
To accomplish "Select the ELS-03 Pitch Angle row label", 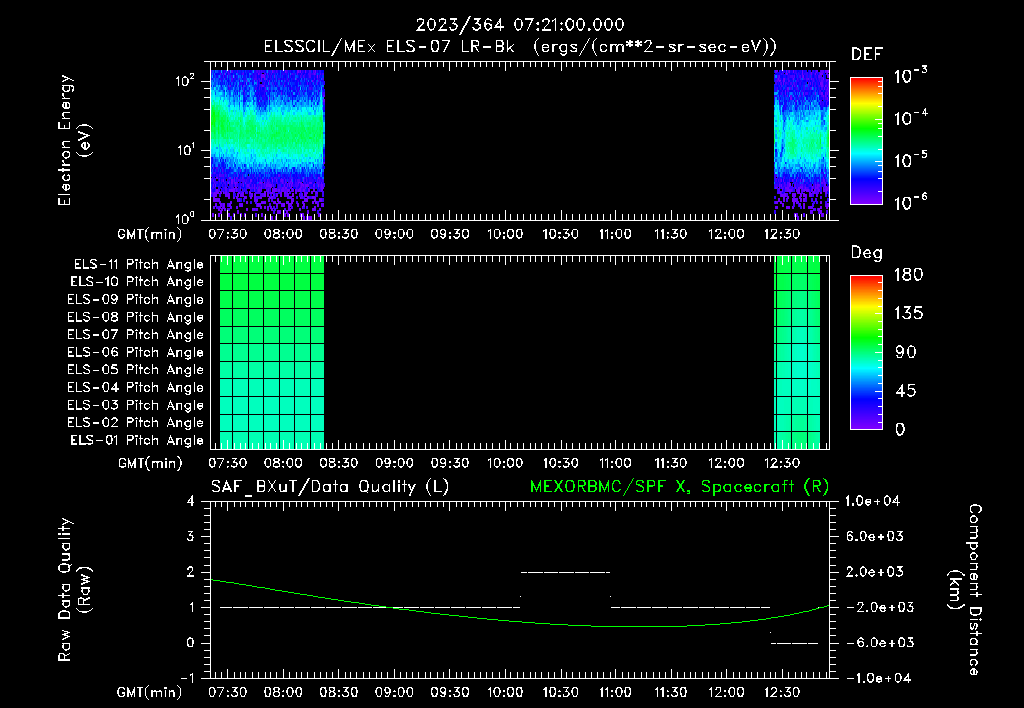I will pyautogui.click(x=136, y=406).
